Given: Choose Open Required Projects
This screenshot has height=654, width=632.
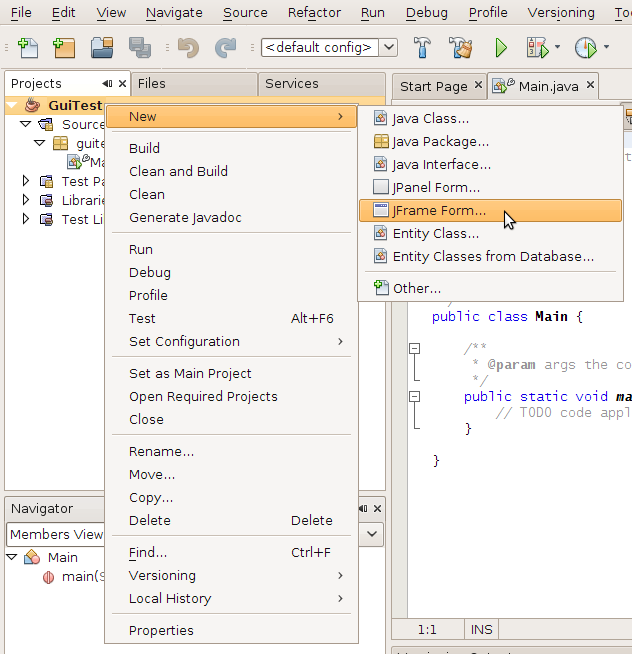Looking at the screenshot, I should [232, 396].
